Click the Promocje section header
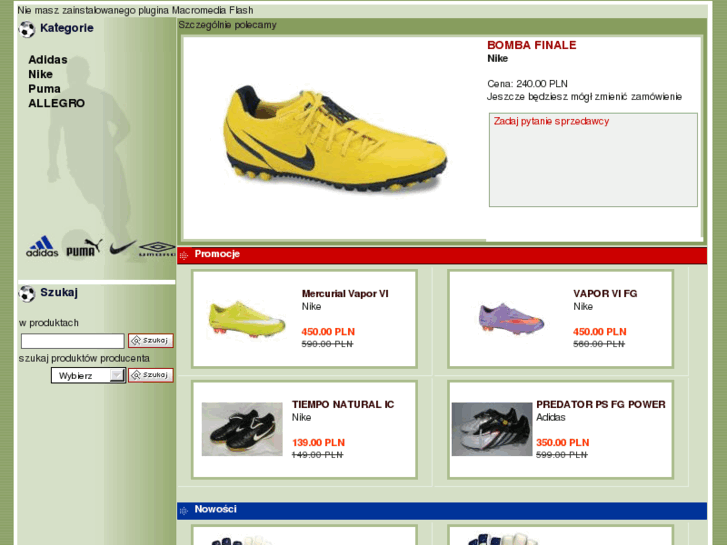 (x=442, y=255)
